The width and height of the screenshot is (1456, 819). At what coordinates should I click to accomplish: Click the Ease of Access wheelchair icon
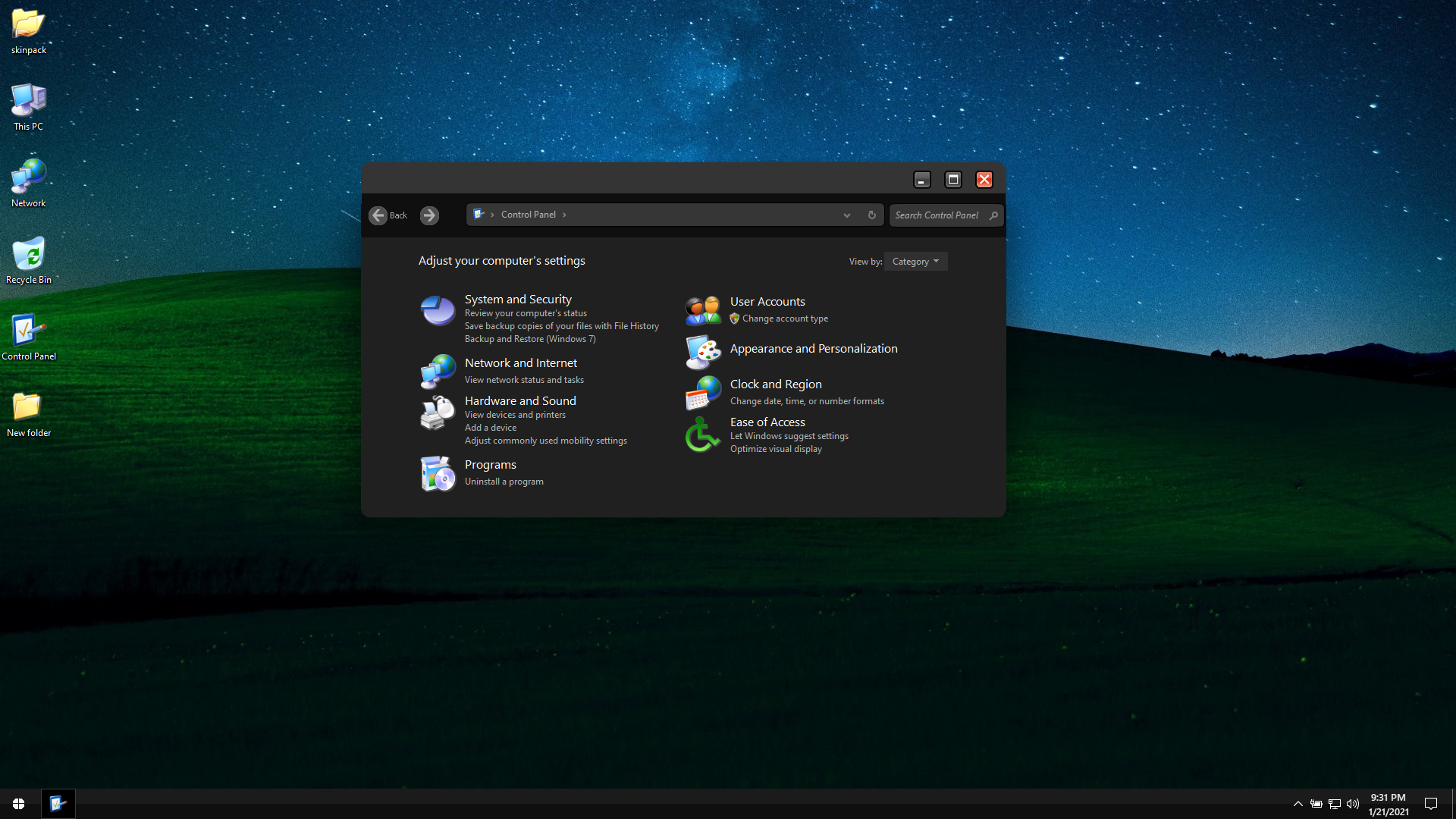coord(703,435)
